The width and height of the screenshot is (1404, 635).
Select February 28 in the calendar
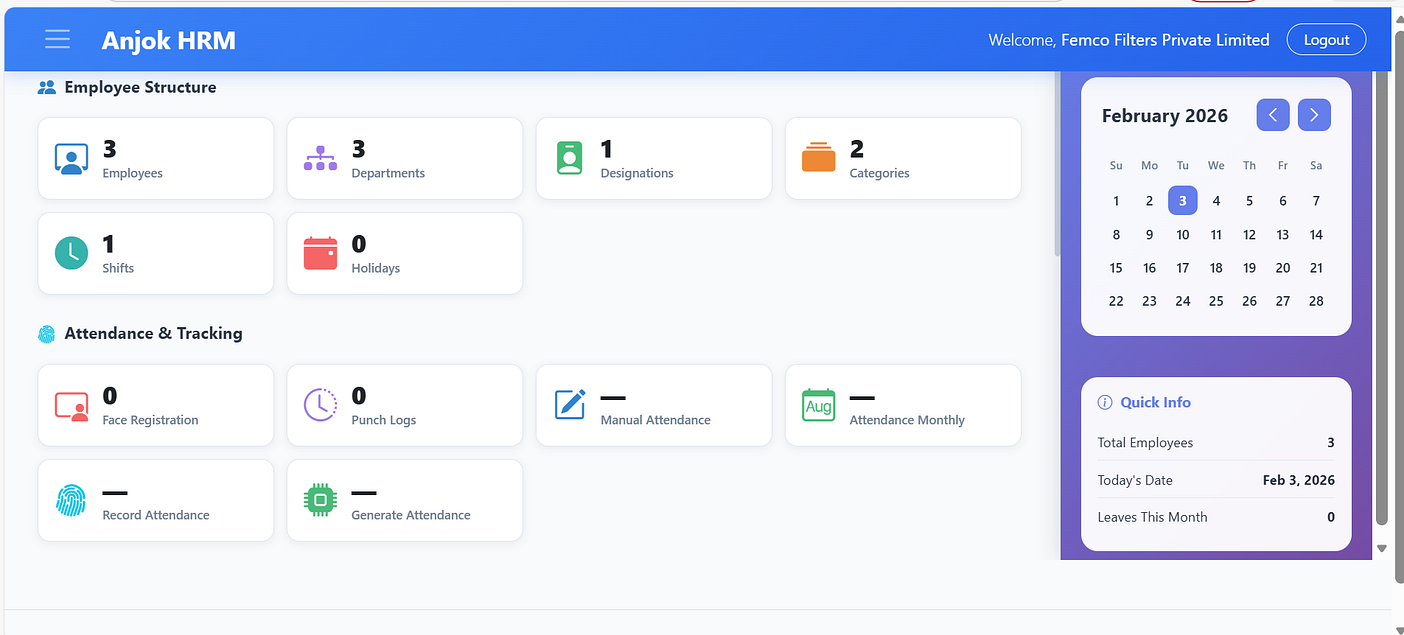click(1316, 301)
